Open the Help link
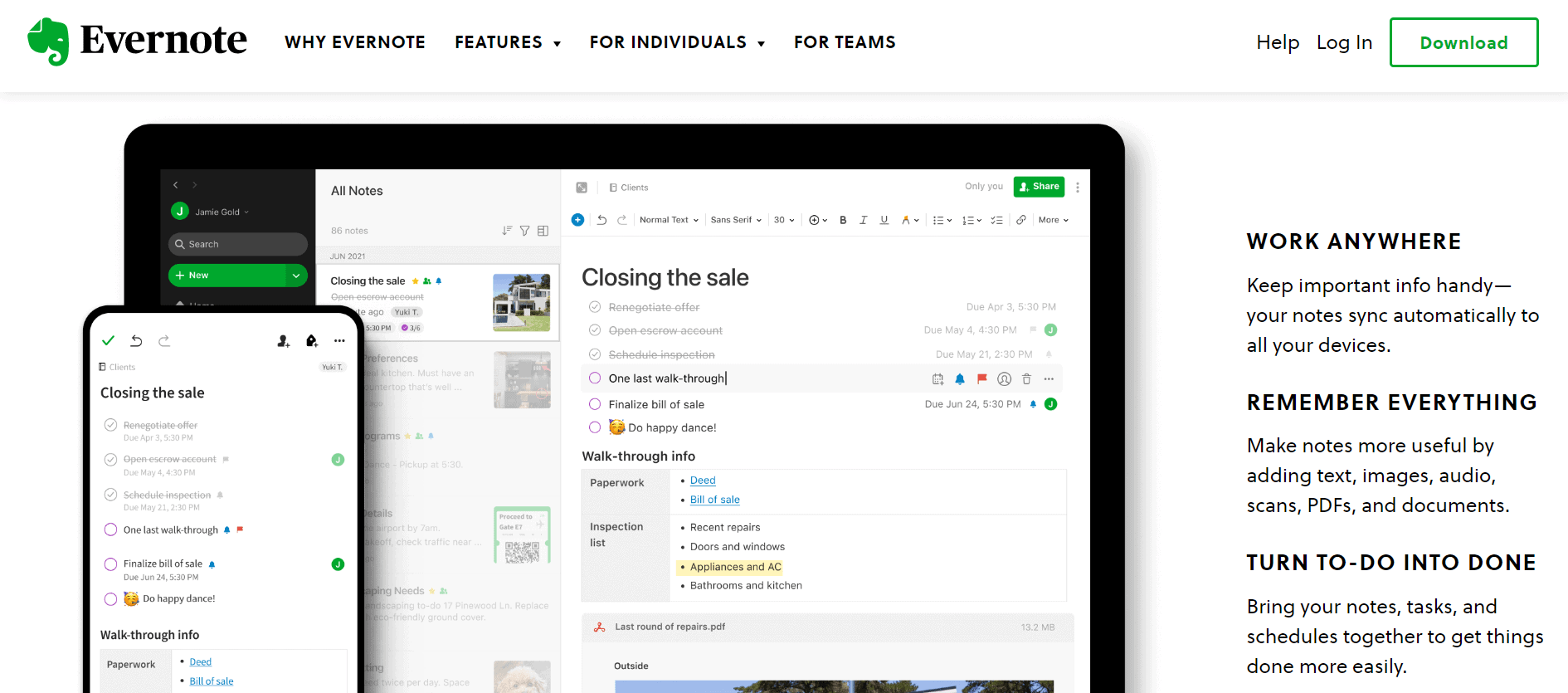 (1278, 42)
